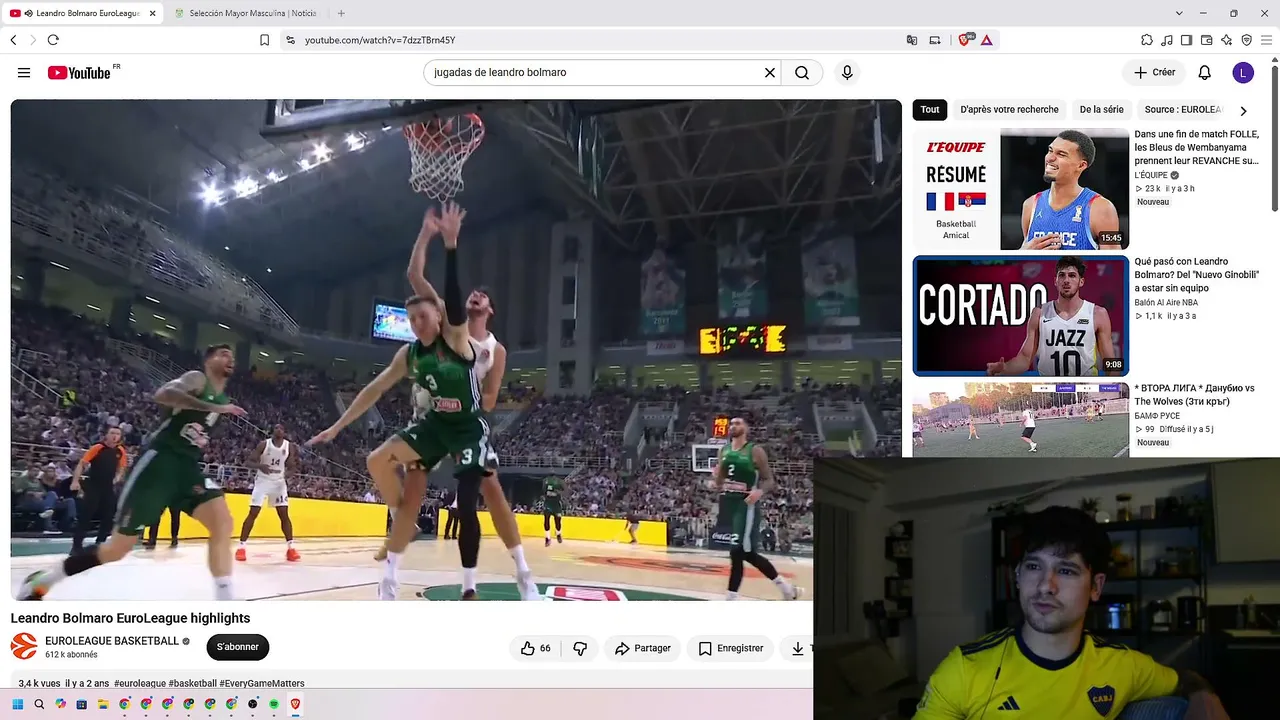1280x720 pixels.
Task: Open the Copilot taskbar icon
Action: pyautogui.click(x=60, y=704)
